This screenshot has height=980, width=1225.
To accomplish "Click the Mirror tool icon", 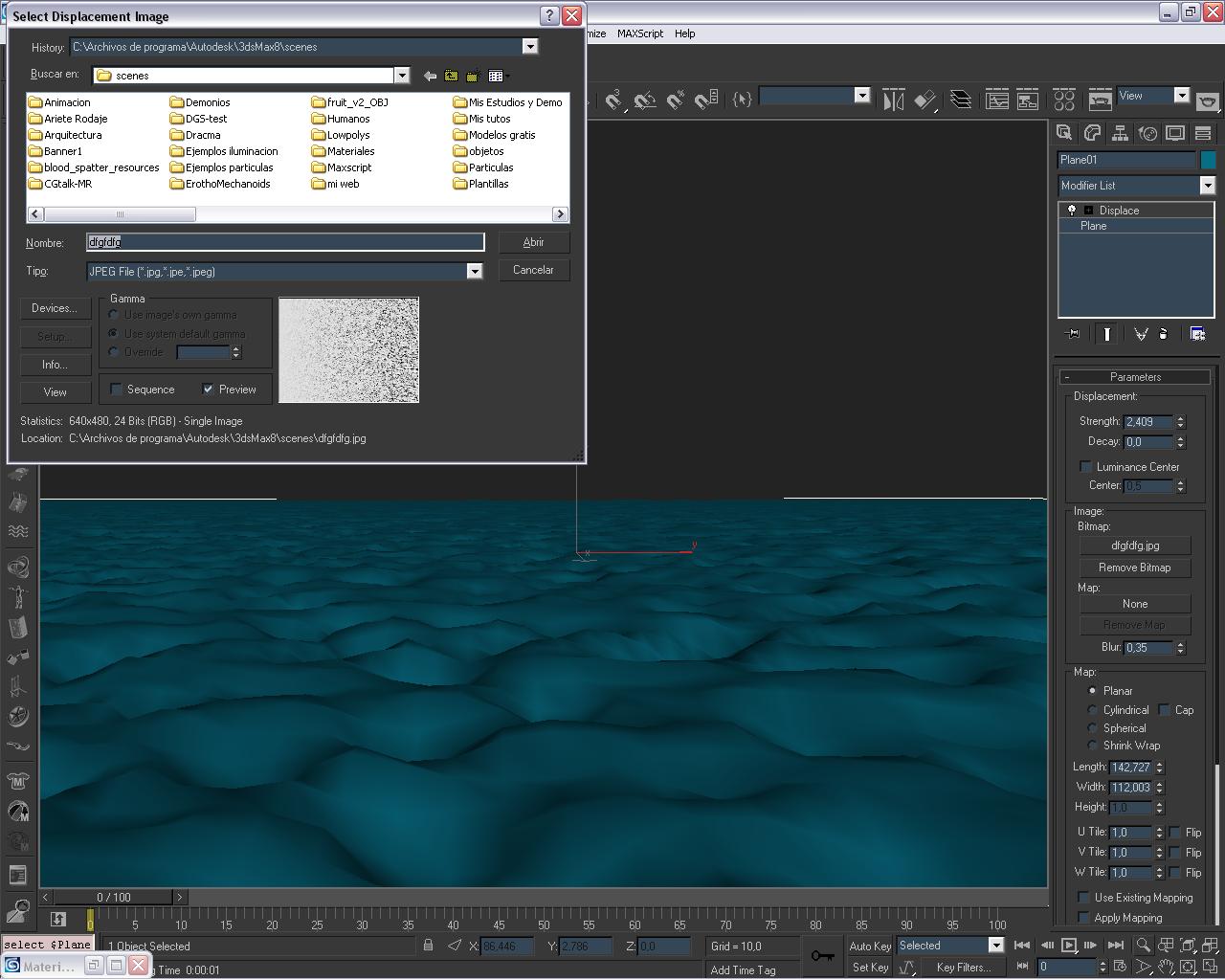I will [x=893, y=100].
